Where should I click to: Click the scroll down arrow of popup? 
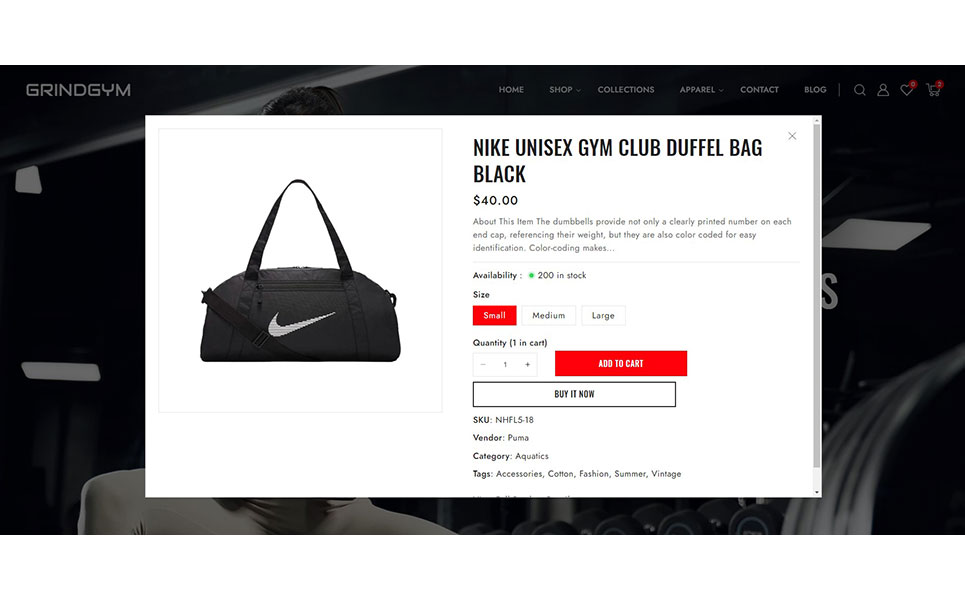(817, 492)
